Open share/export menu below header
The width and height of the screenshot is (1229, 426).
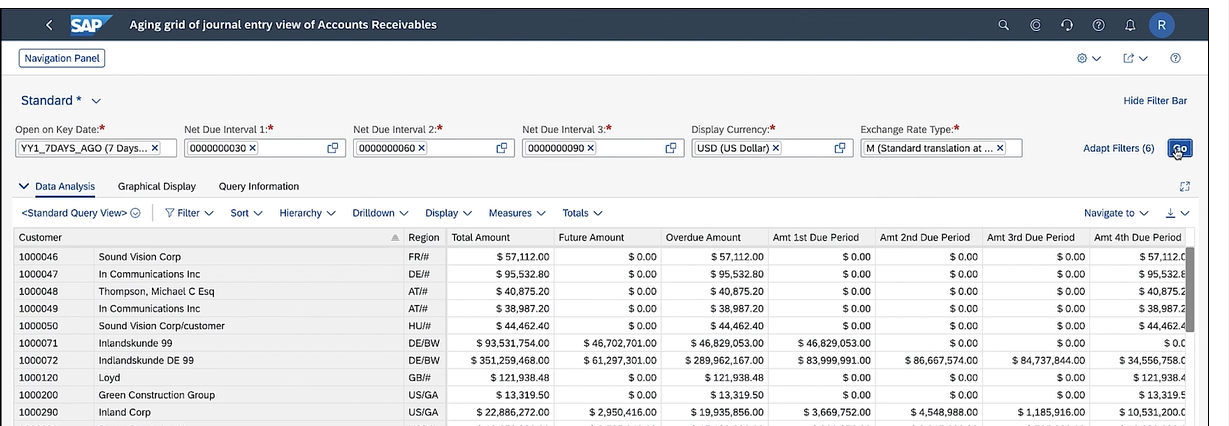tap(1135, 59)
